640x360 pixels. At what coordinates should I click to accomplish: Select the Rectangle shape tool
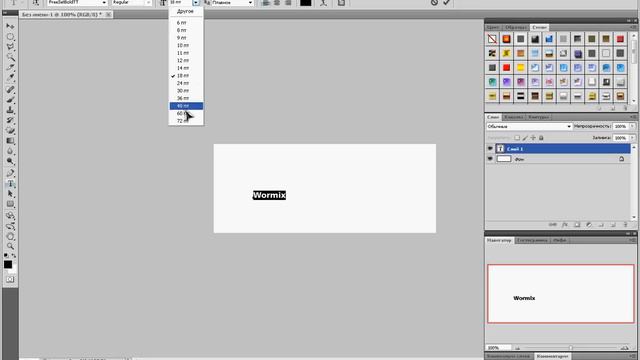[x=10, y=204]
